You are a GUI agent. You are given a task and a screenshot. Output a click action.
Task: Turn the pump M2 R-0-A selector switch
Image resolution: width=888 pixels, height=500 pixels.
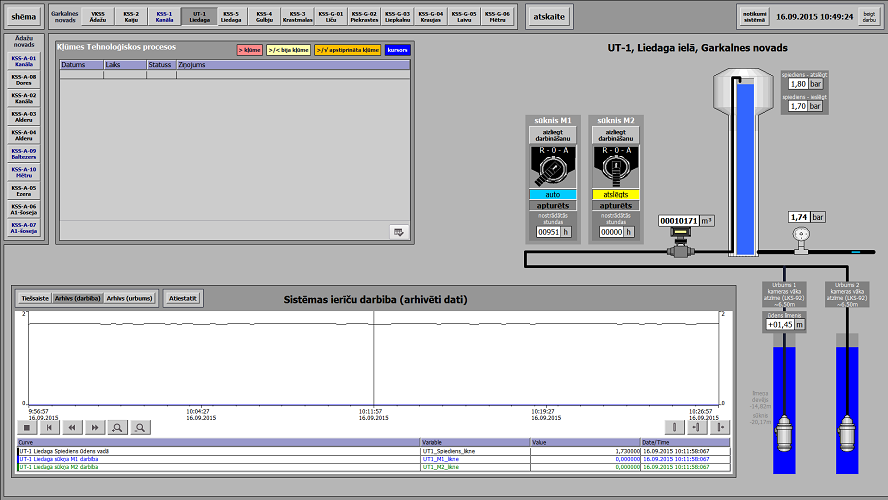[x=616, y=166]
